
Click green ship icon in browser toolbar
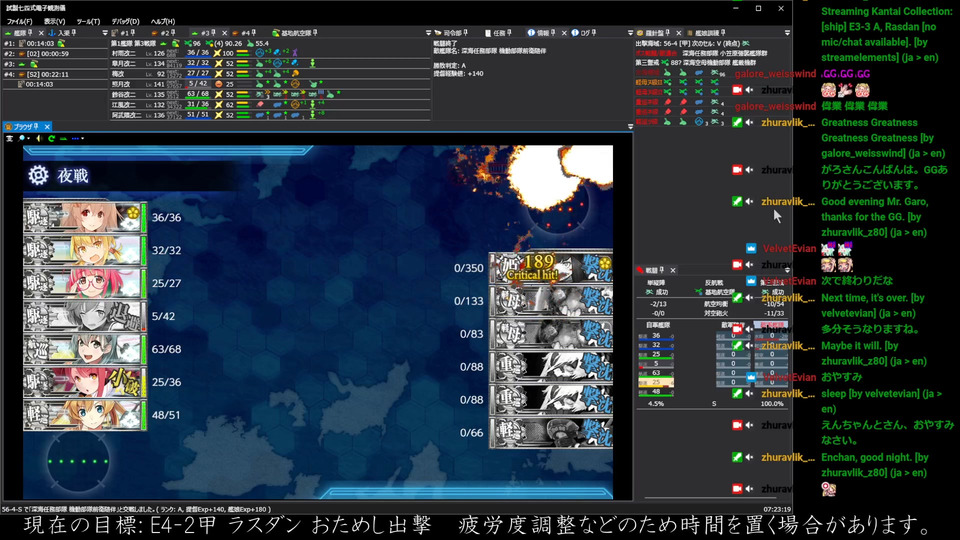point(63,139)
